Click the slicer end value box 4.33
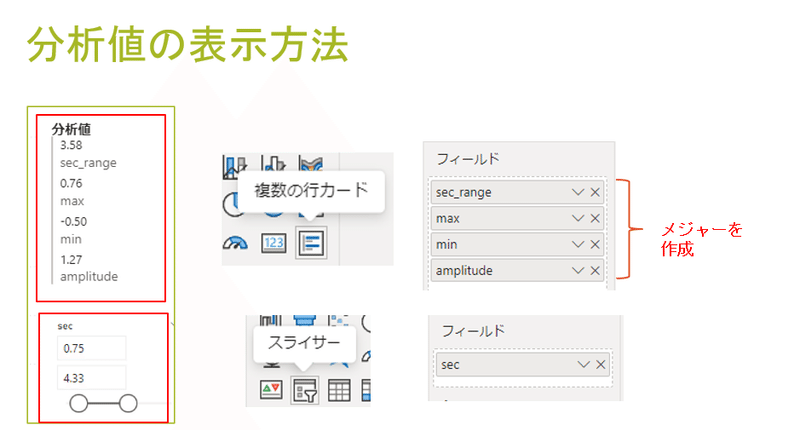Screen dimensions: 800x430 pos(91,378)
